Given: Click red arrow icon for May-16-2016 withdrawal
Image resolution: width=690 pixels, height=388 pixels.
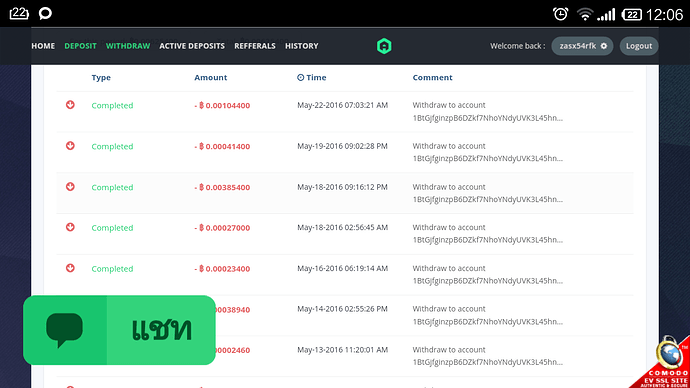Looking at the screenshot, I should click(70, 268).
